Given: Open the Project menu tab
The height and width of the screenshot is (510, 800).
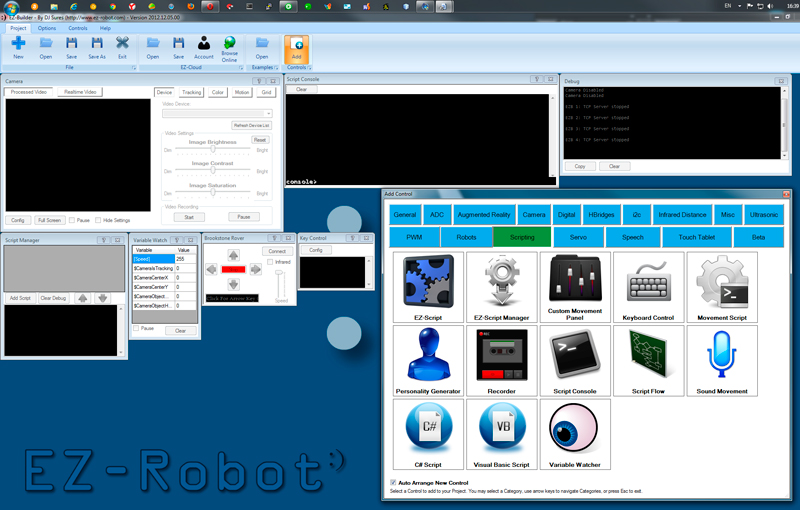Looking at the screenshot, I should (18, 28).
